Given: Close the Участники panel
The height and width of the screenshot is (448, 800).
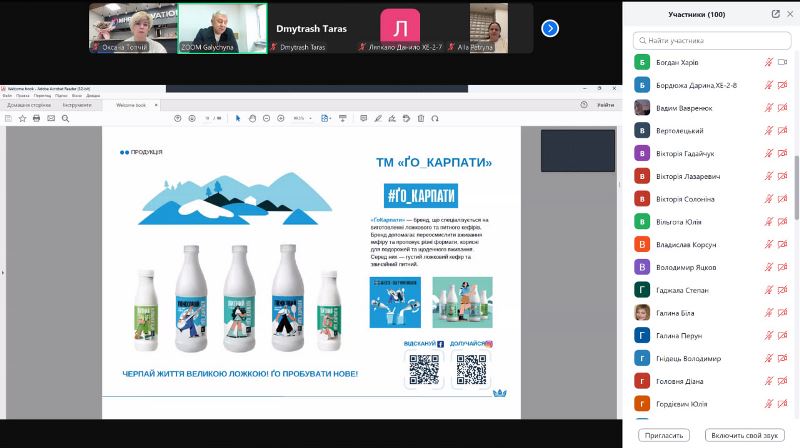Looking at the screenshot, I should point(790,14).
